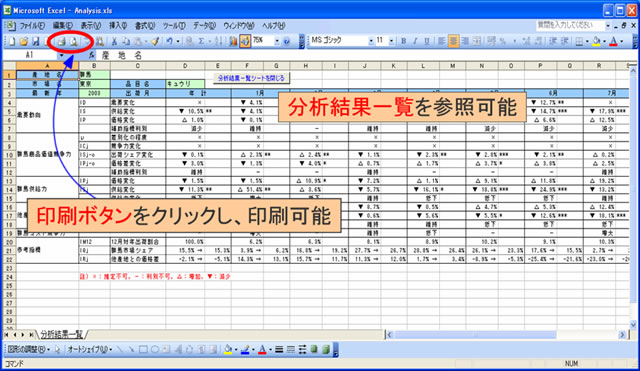Image resolution: width=640 pixels, height=371 pixels.
Task: Click the Format Painter brush icon
Action: [155, 41]
